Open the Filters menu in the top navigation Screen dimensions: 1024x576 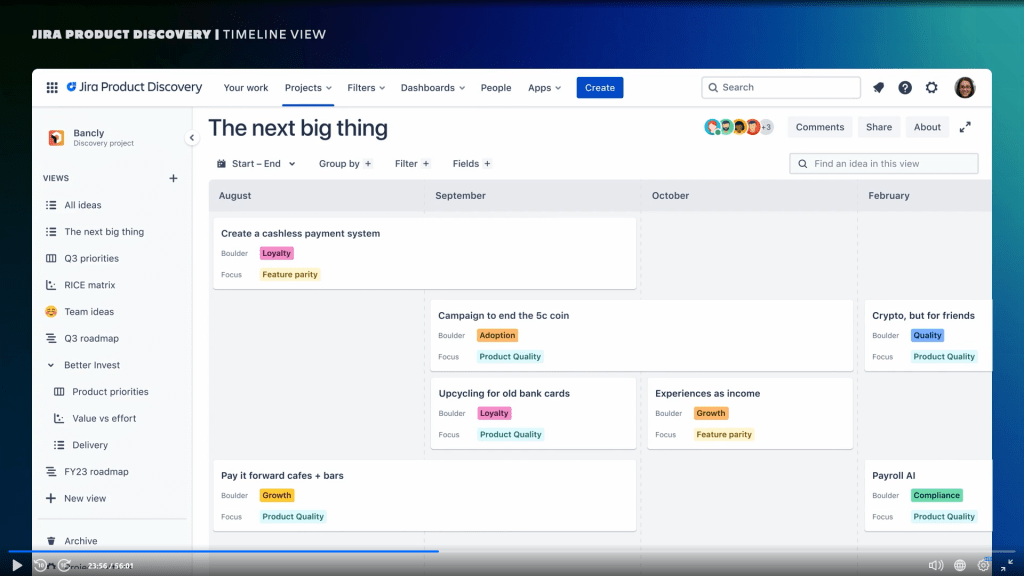tap(366, 88)
